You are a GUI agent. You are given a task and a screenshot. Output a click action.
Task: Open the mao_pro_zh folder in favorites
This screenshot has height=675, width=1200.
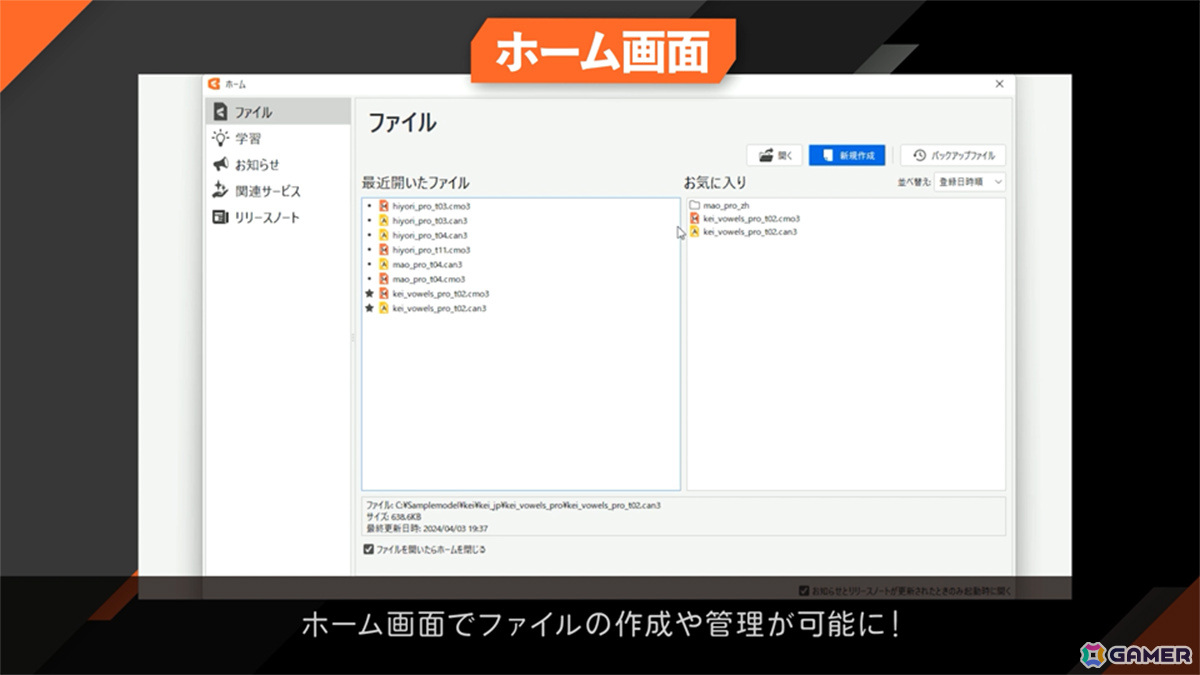(x=719, y=205)
